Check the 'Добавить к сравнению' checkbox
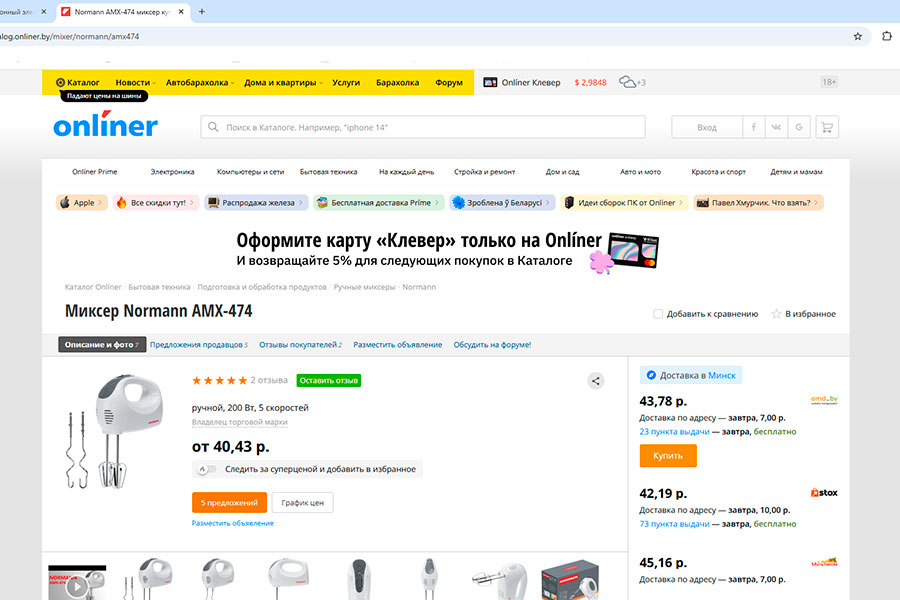 pos(658,314)
